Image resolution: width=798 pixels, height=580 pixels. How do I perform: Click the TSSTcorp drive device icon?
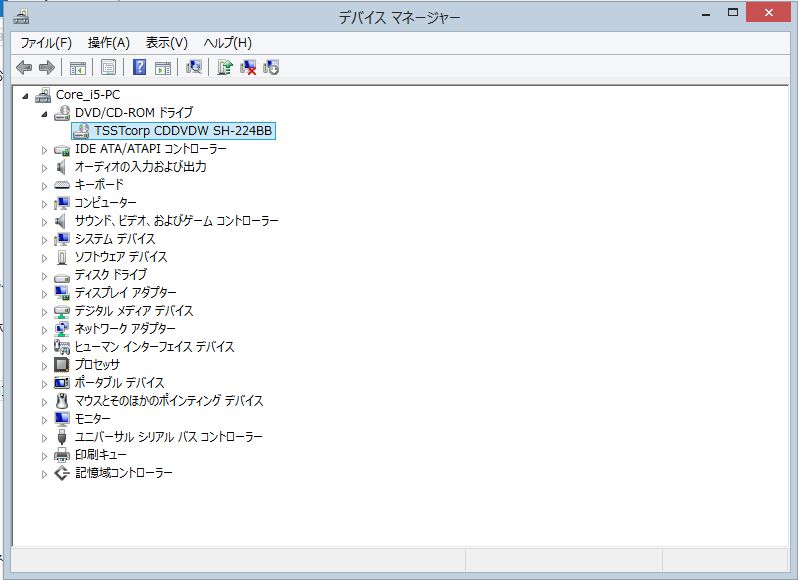[81, 131]
